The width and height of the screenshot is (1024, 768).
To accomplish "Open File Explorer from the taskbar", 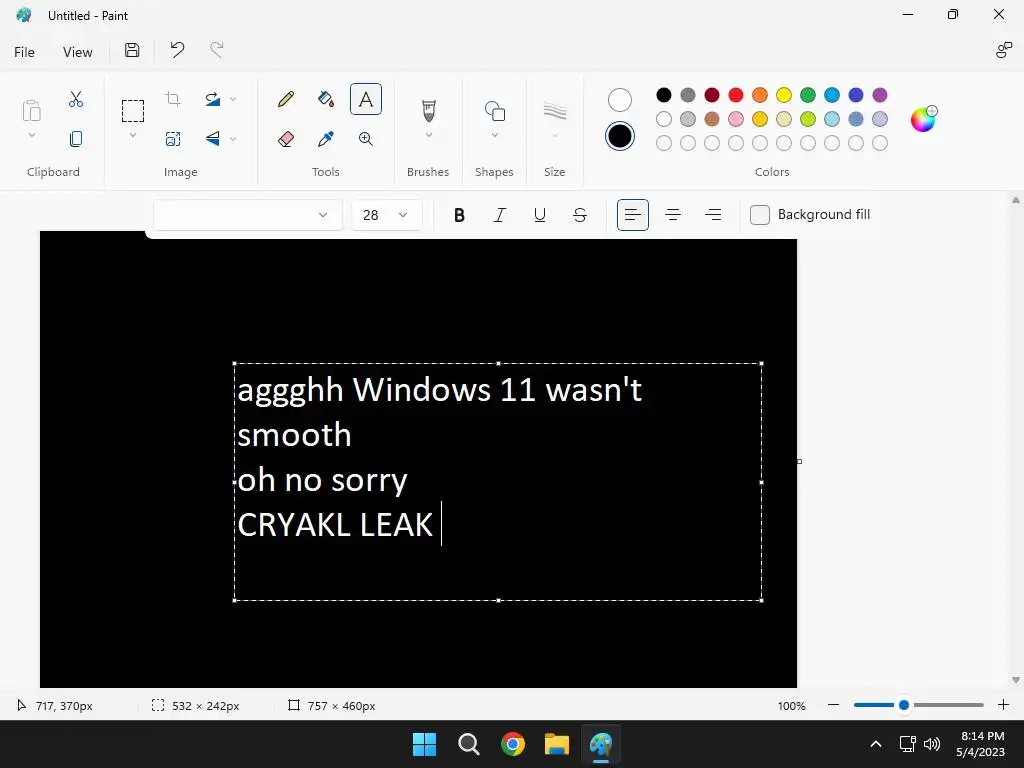I will click(x=557, y=744).
